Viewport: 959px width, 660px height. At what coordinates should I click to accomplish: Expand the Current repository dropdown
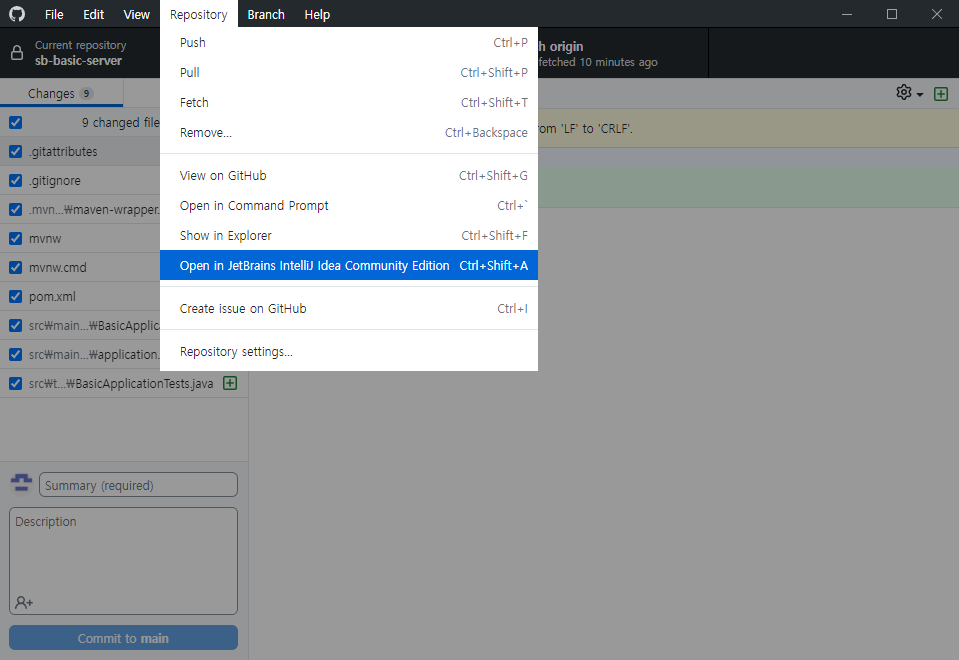[80, 53]
